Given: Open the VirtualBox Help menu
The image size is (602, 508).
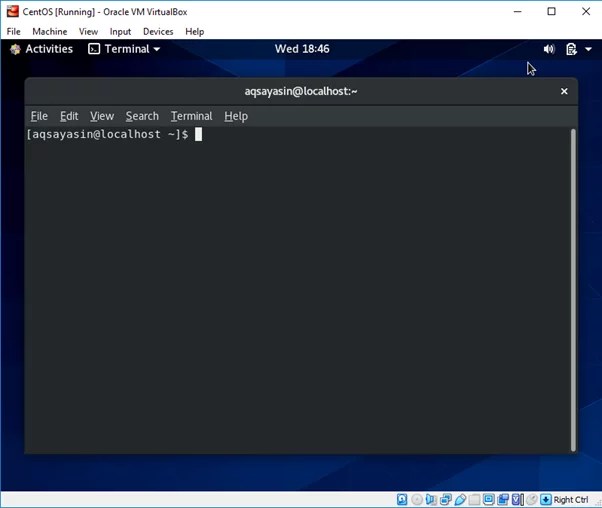Looking at the screenshot, I should 195,31.
